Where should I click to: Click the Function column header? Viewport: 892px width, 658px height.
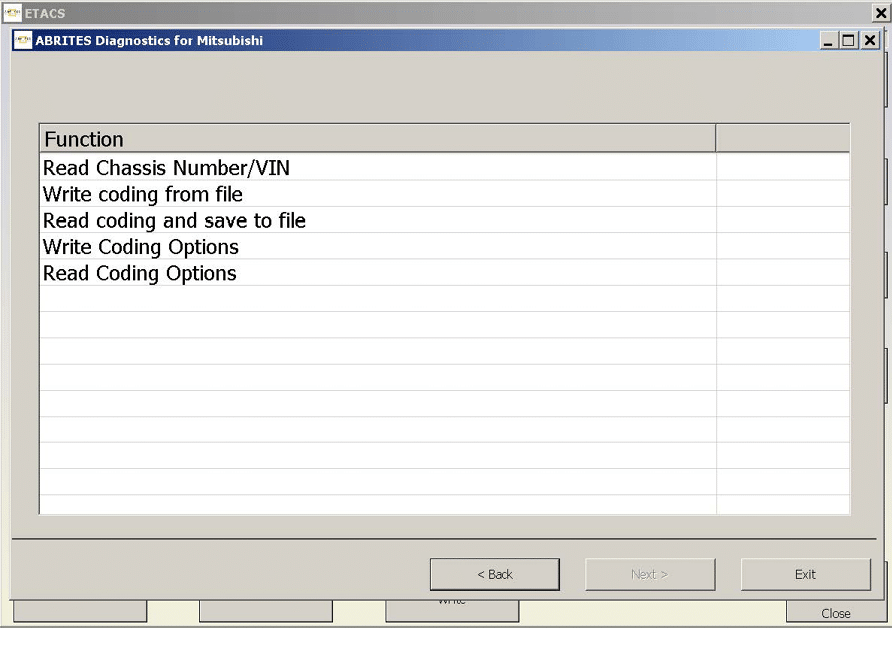tap(377, 139)
